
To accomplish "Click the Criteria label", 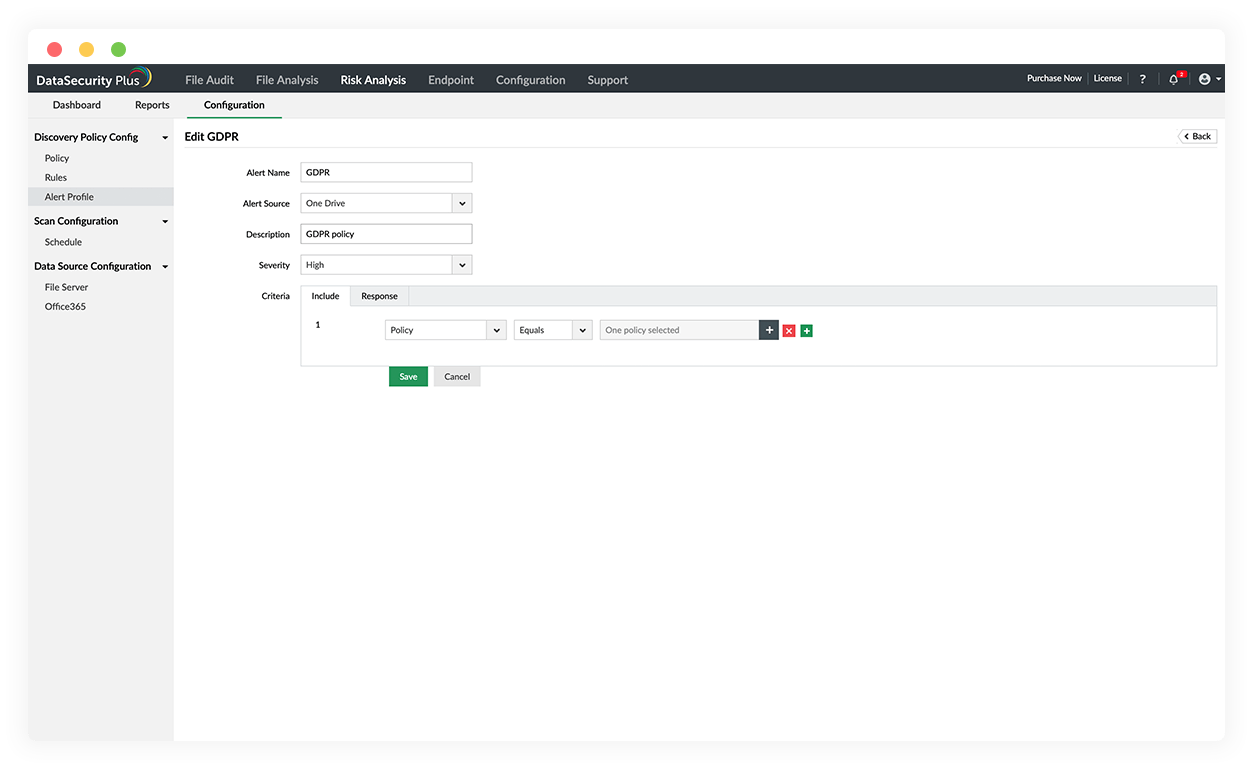I will [x=276, y=296].
